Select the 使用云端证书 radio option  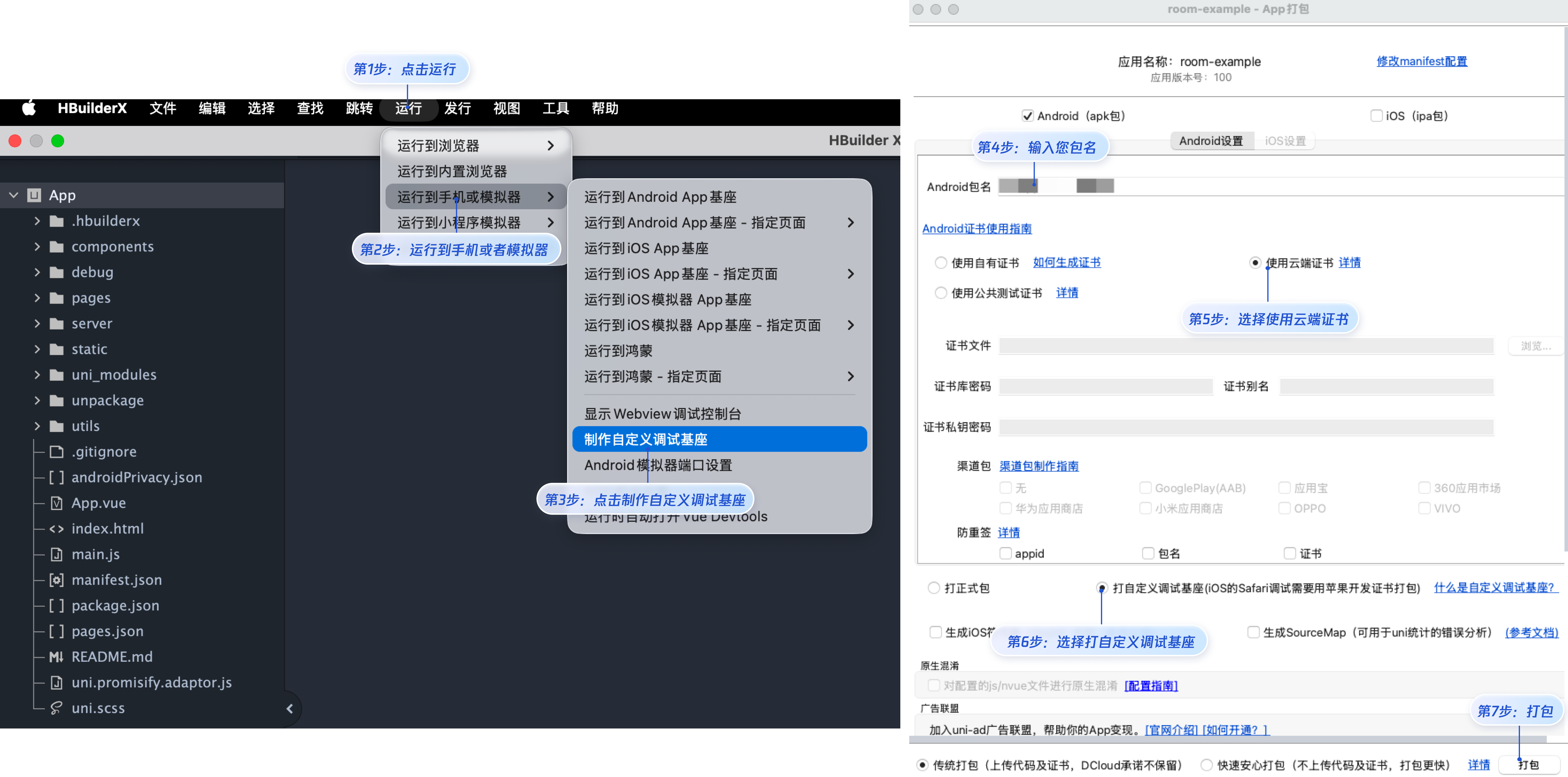coord(1255,263)
